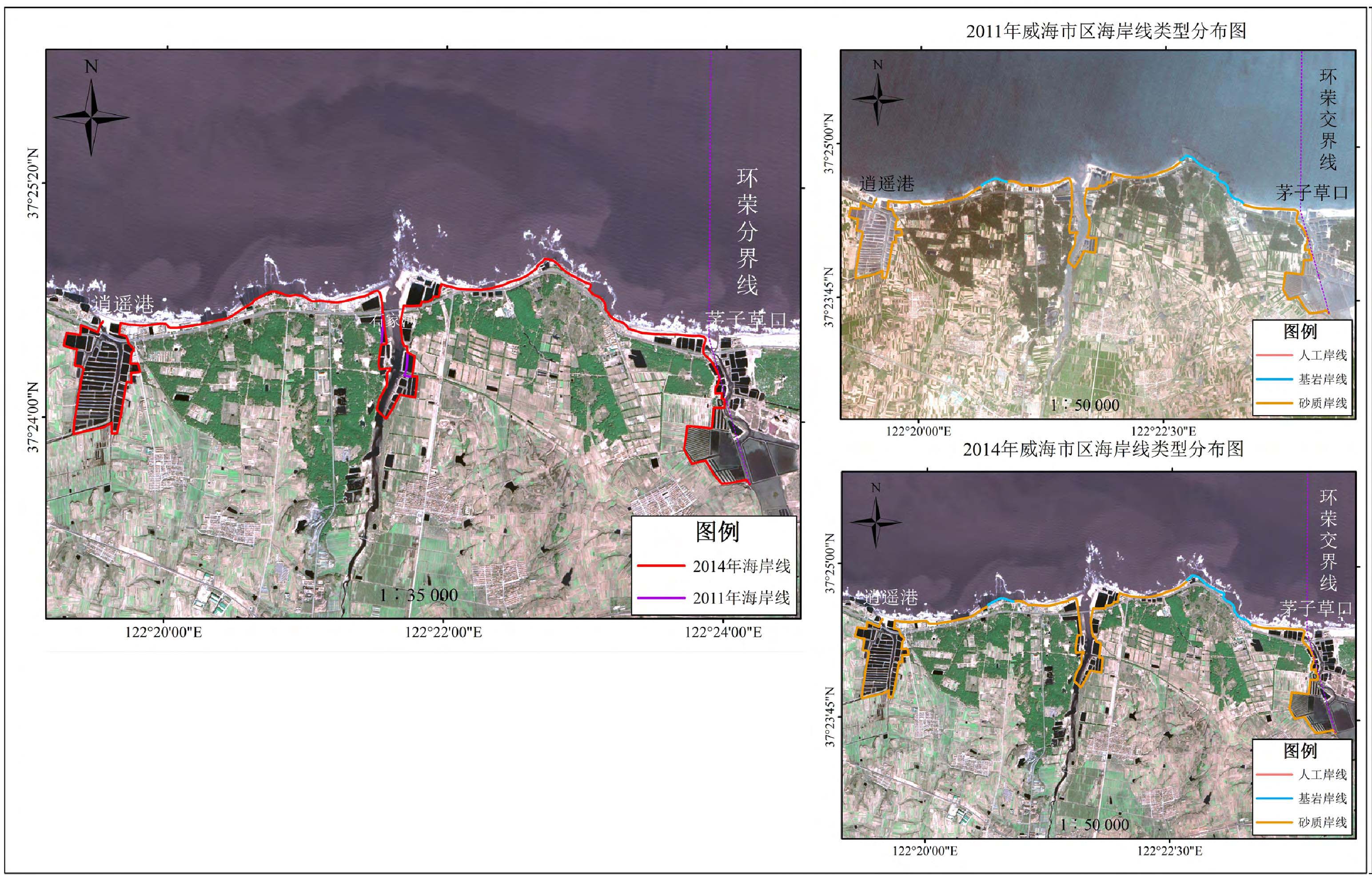Click the 37°23'45"N label beside the 2014 map
This screenshot has width=1372, height=880.
830,717
